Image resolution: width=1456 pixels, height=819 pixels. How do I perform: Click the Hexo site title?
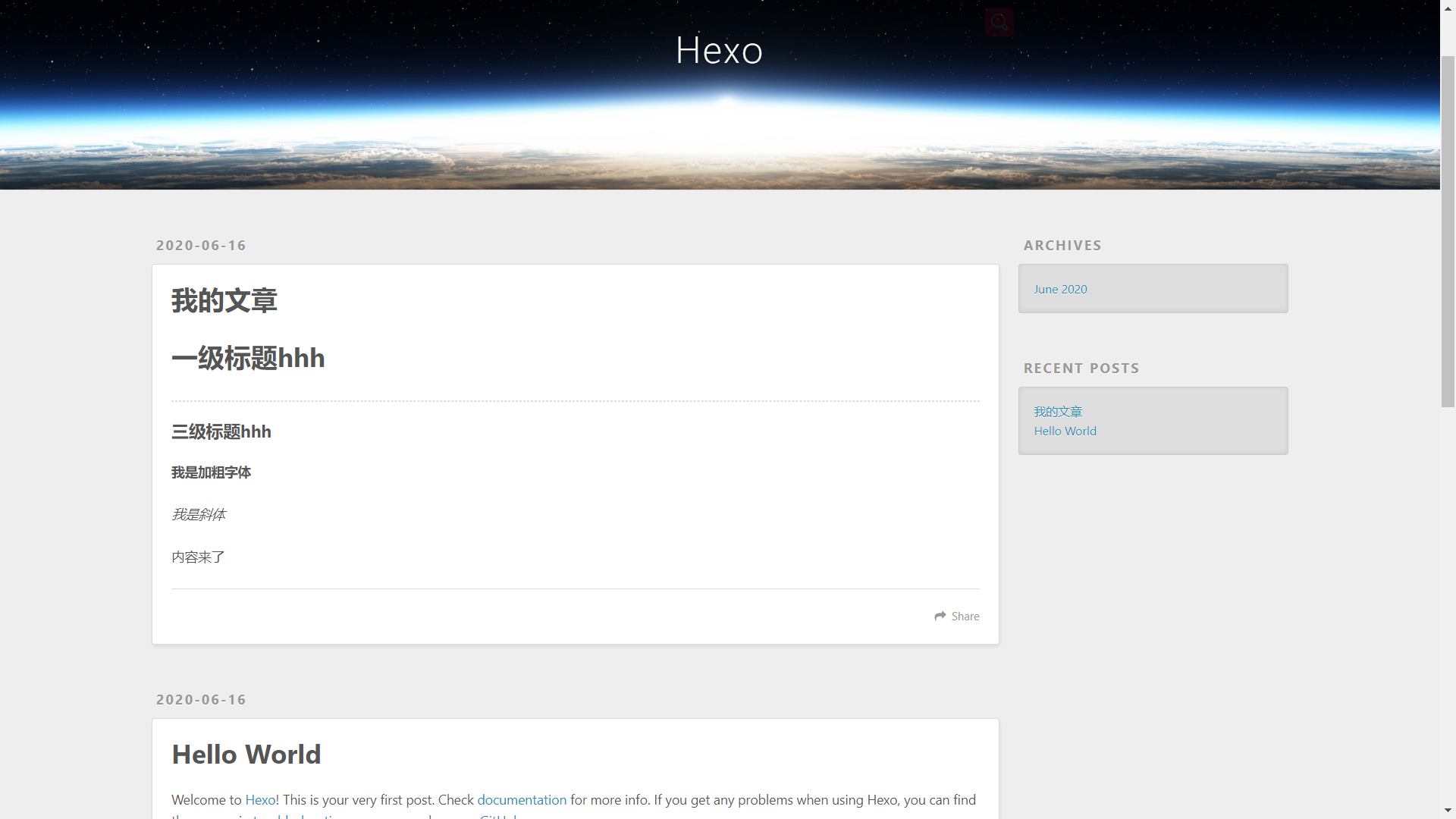[x=719, y=51]
